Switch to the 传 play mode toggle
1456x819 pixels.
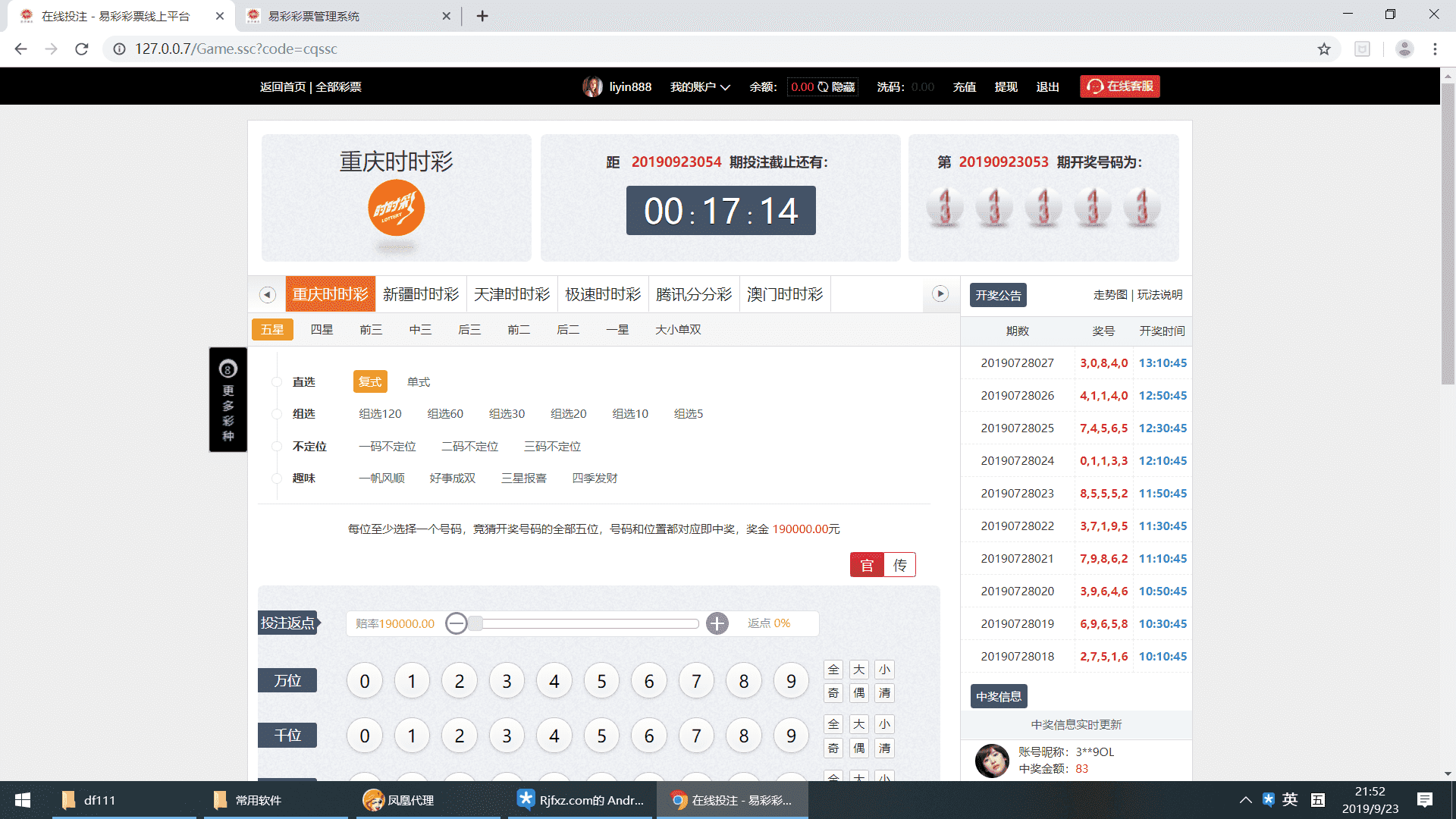[899, 565]
